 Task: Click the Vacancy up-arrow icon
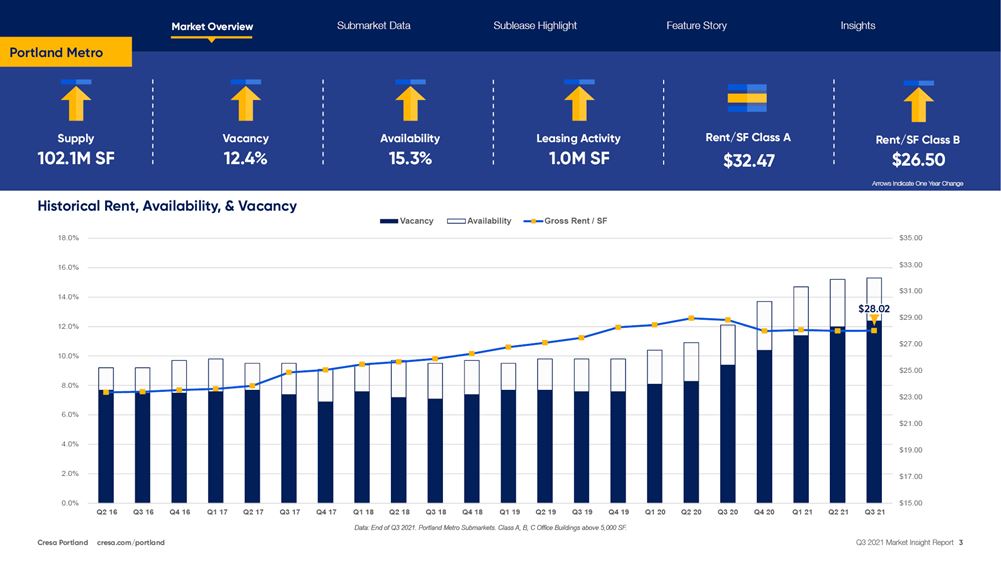[245, 102]
